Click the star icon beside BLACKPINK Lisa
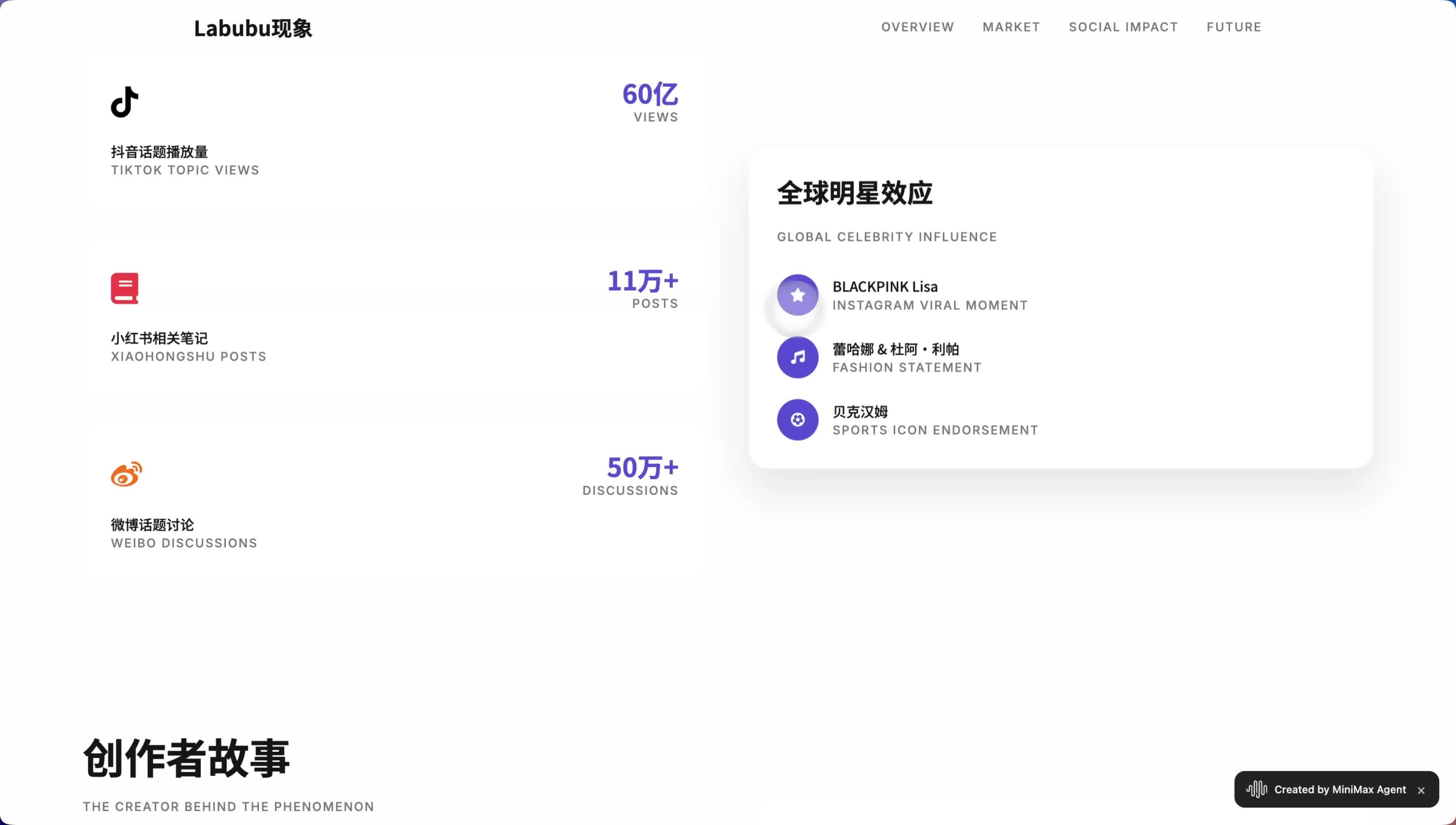The width and height of the screenshot is (1456, 825). 797,295
